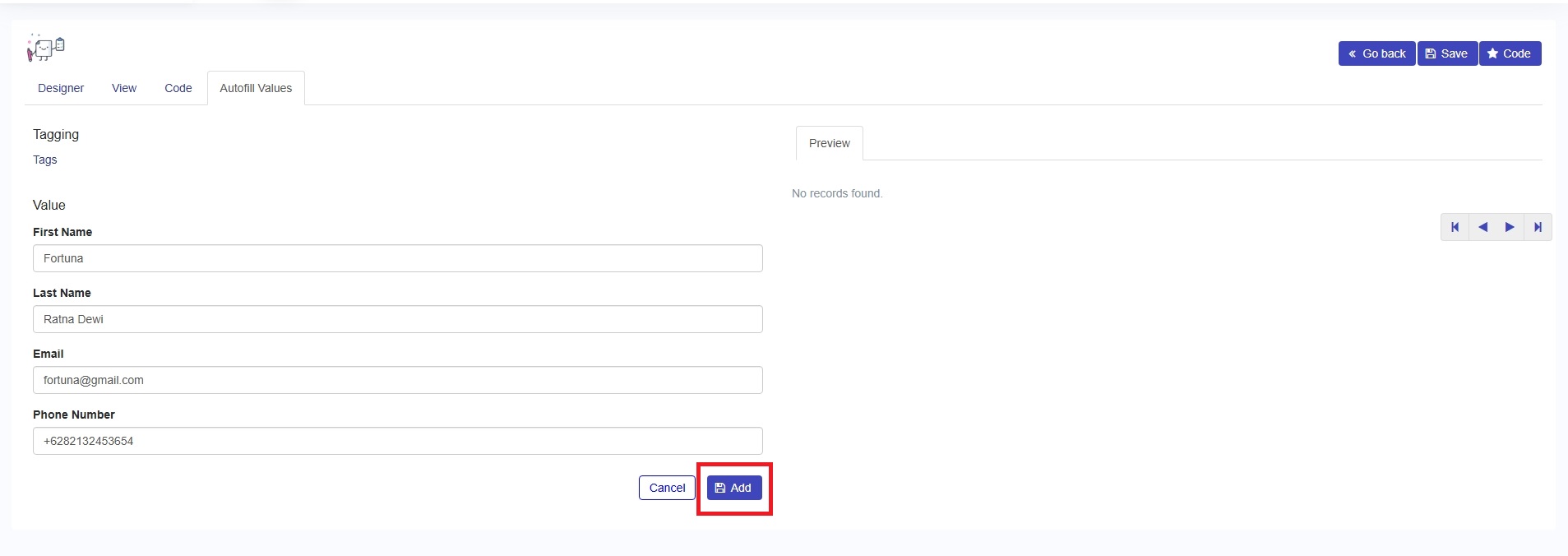Click the Tags label under Tagging

tap(45, 160)
